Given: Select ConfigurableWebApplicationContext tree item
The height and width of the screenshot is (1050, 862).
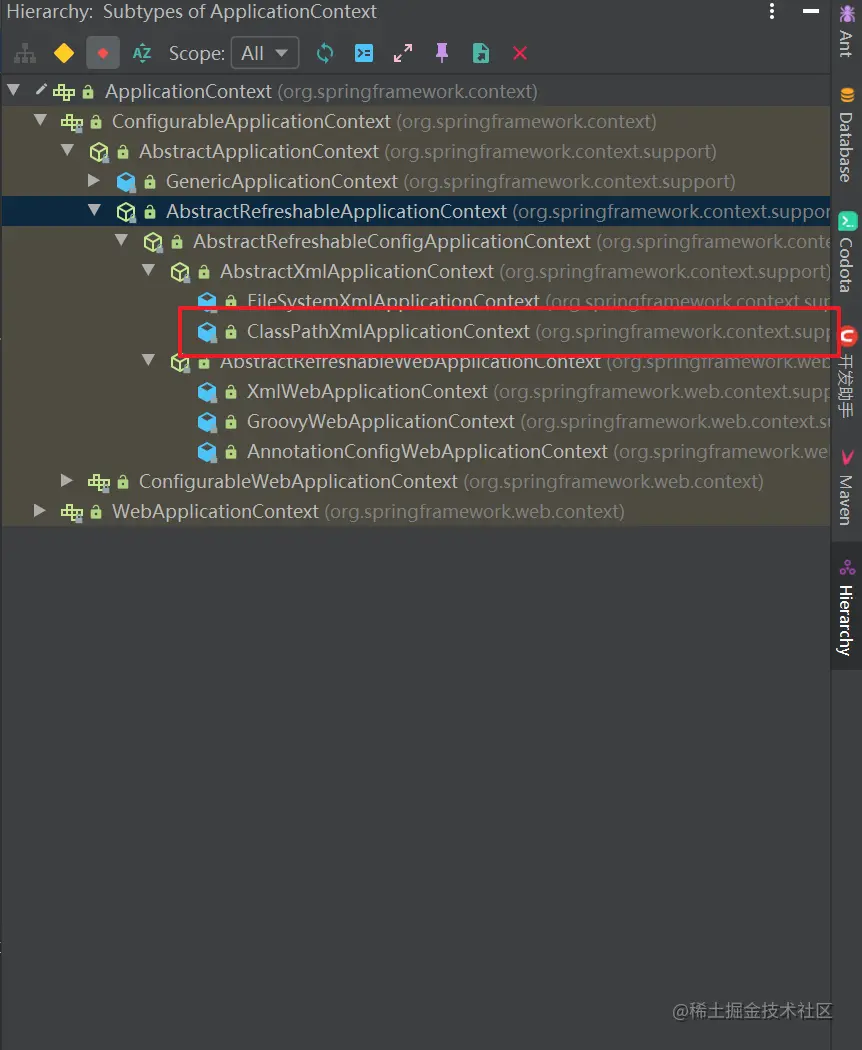Looking at the screenshot, I should (415, 481).
